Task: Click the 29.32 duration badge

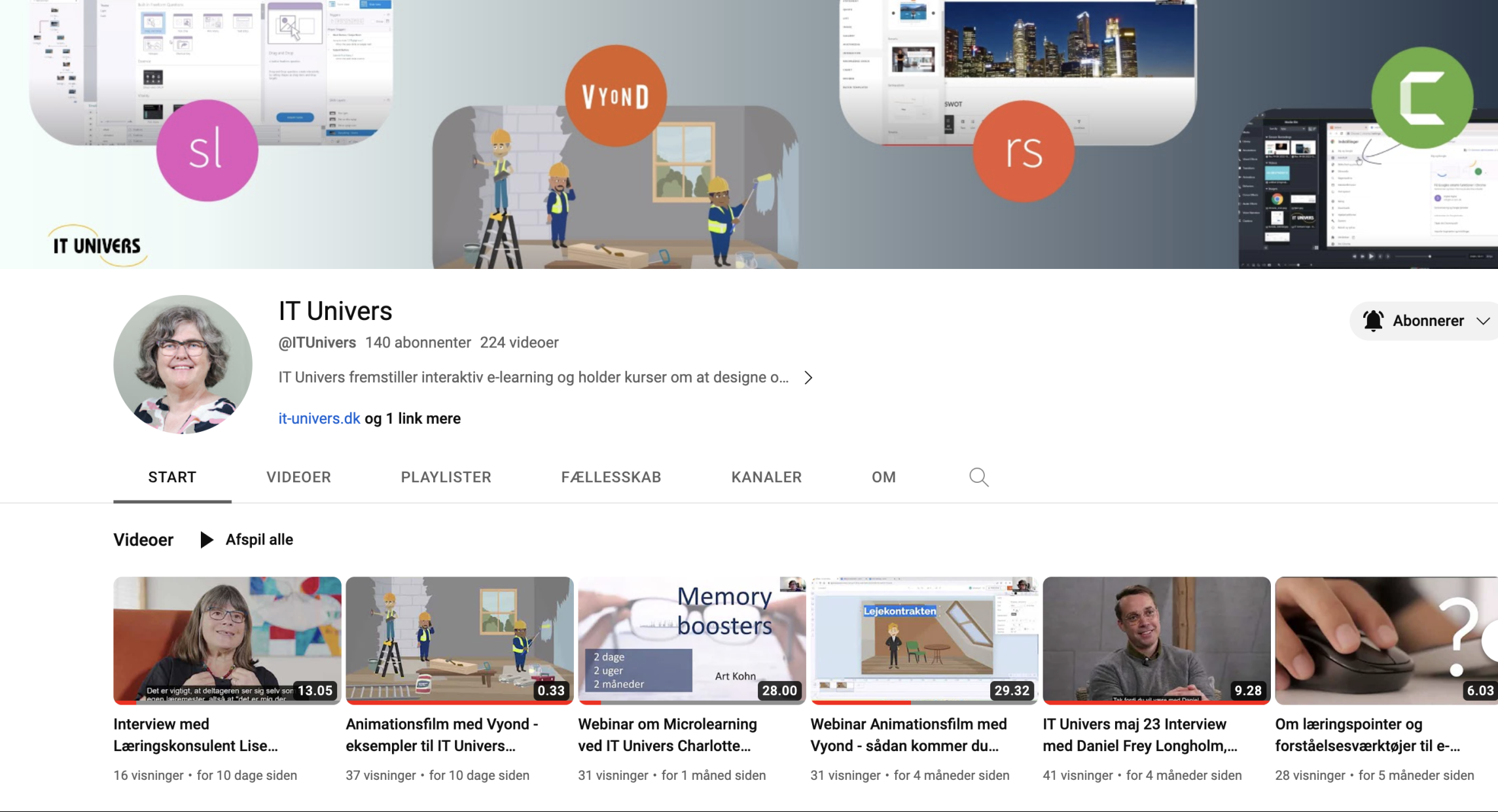Action: [x=1012, y=690]
